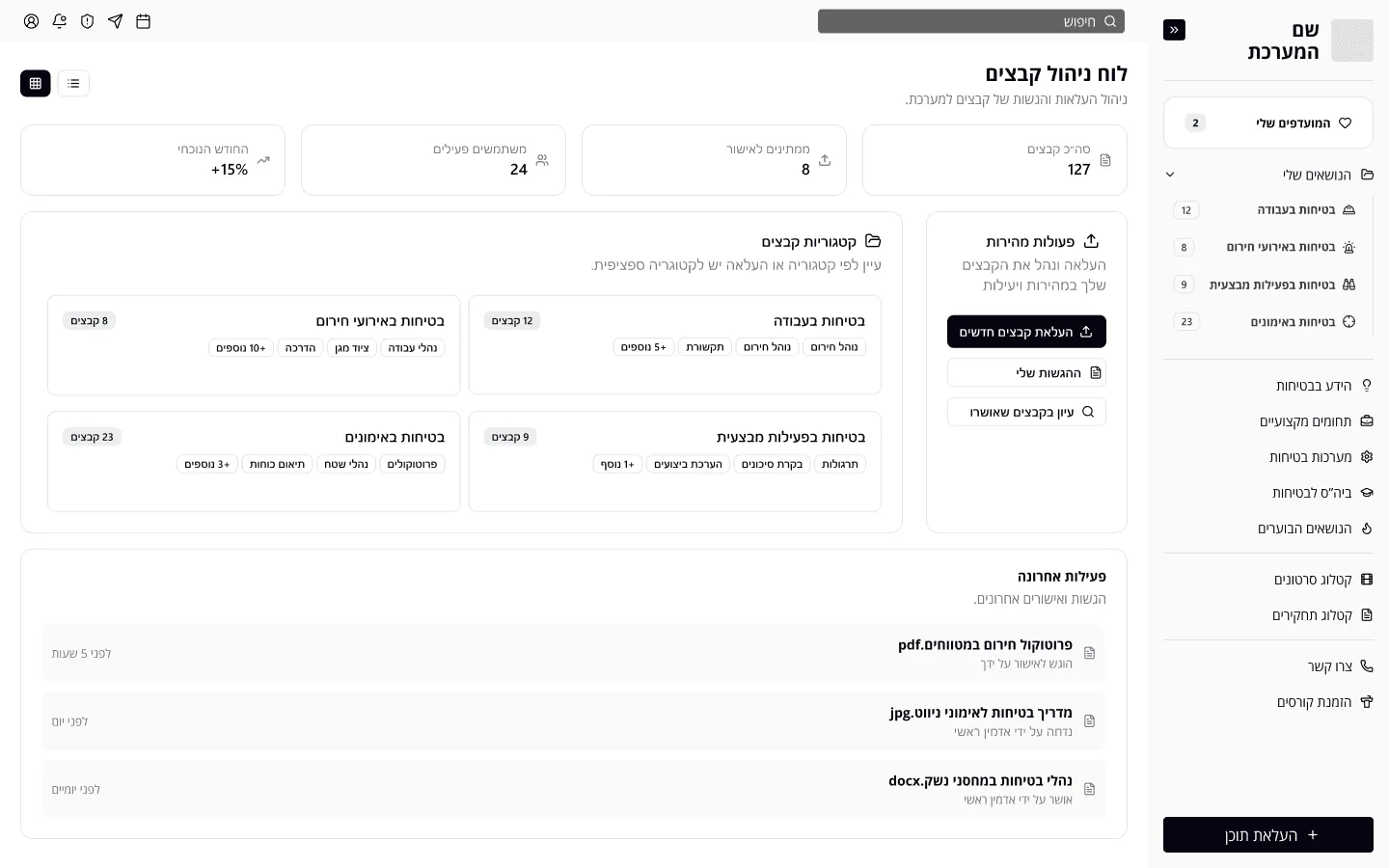Click the סה"כ קבצים 127 stat card
The image size is (1389, 868).
tap(994, 160)
